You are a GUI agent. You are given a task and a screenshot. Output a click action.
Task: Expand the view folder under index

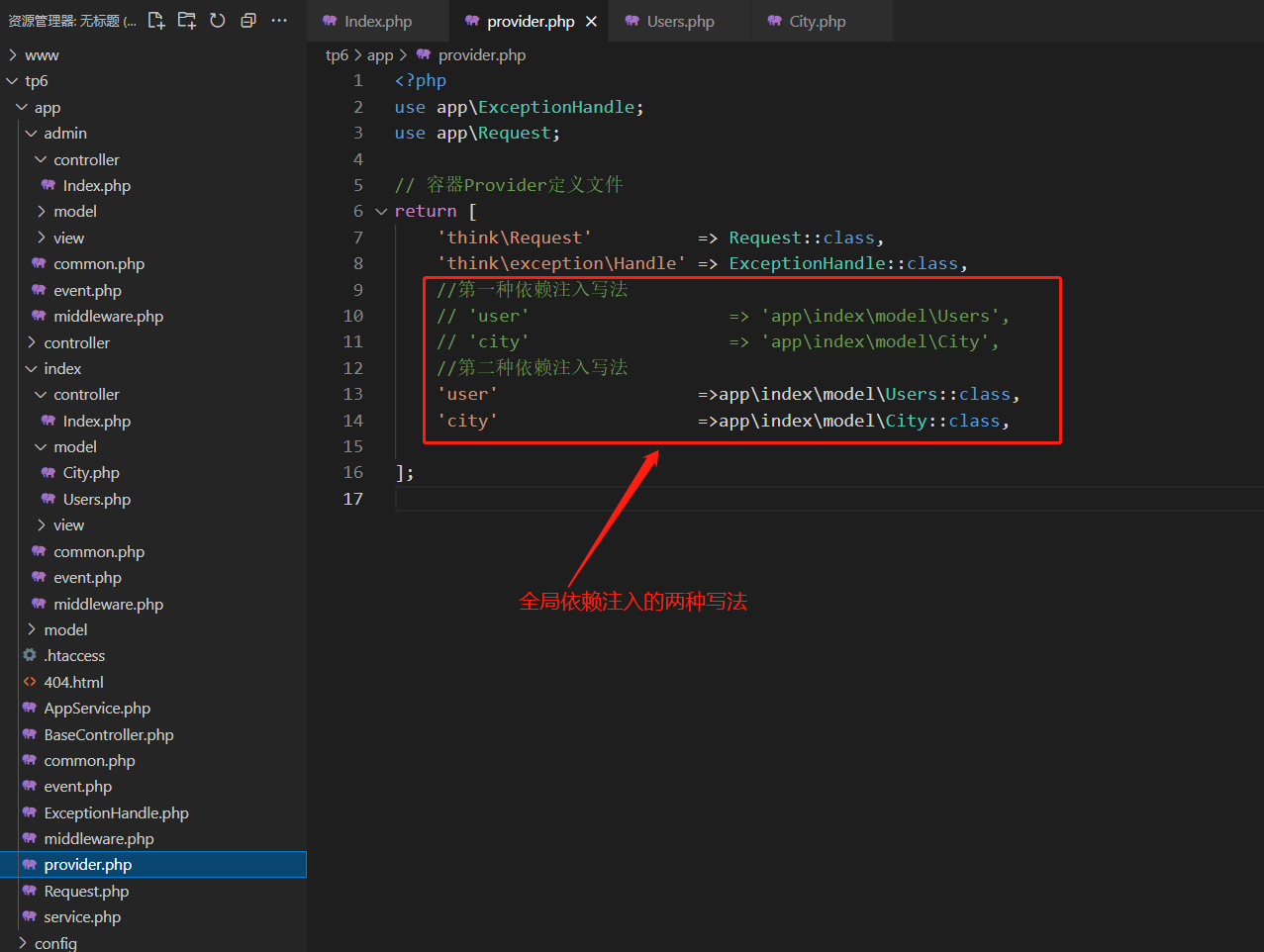(41, 524)
